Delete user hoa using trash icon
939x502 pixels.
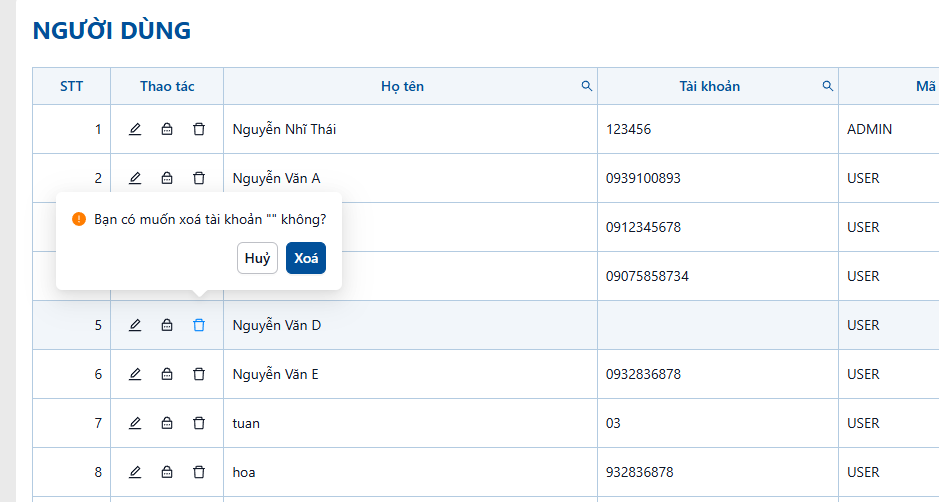tap(199, 472)
